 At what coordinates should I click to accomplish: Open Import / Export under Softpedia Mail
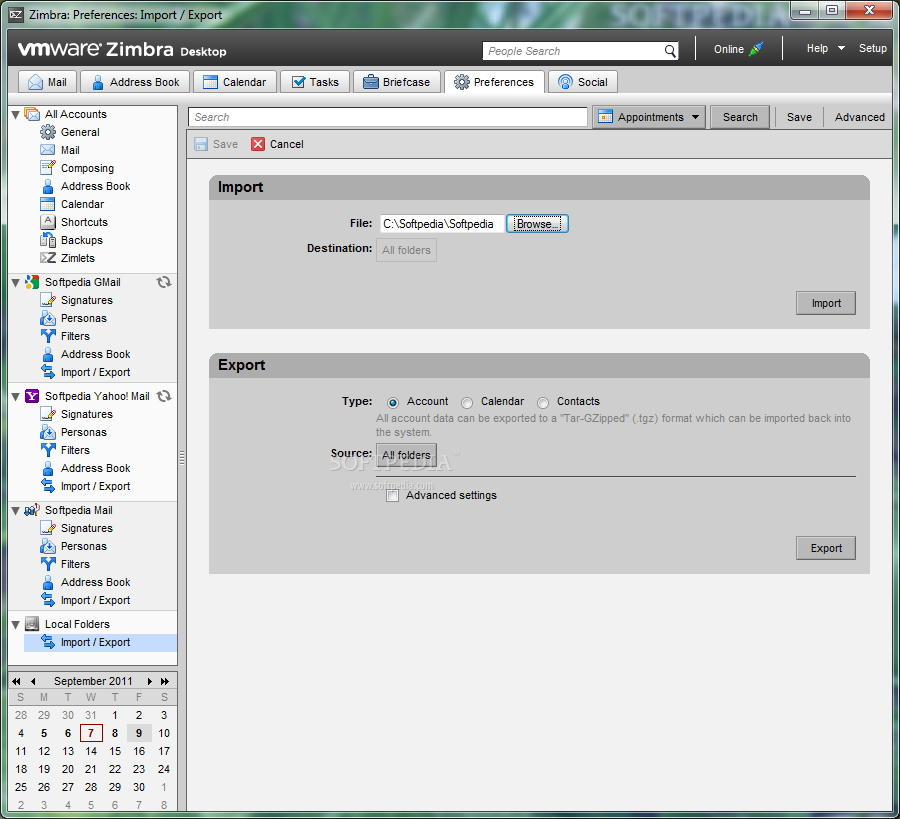click(95, 600)
